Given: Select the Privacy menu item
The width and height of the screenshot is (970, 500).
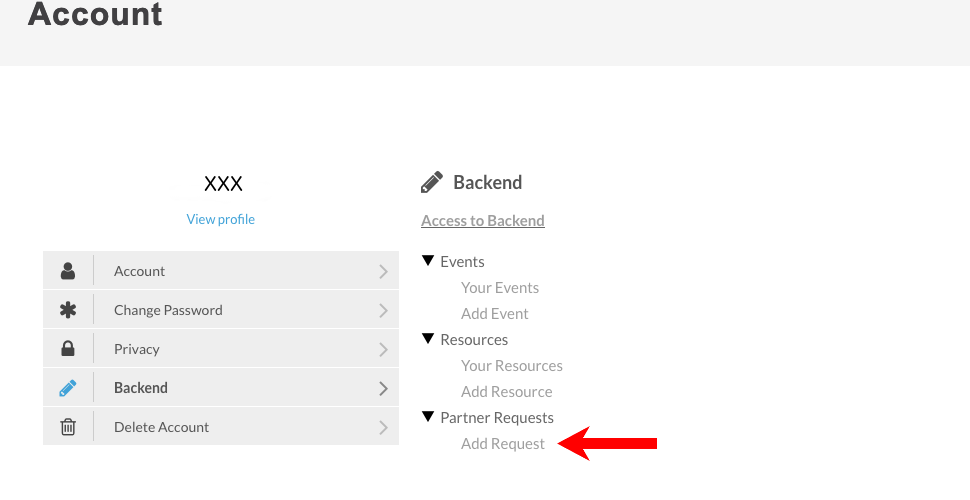Looking at the screenshot, I should point(137,349).
